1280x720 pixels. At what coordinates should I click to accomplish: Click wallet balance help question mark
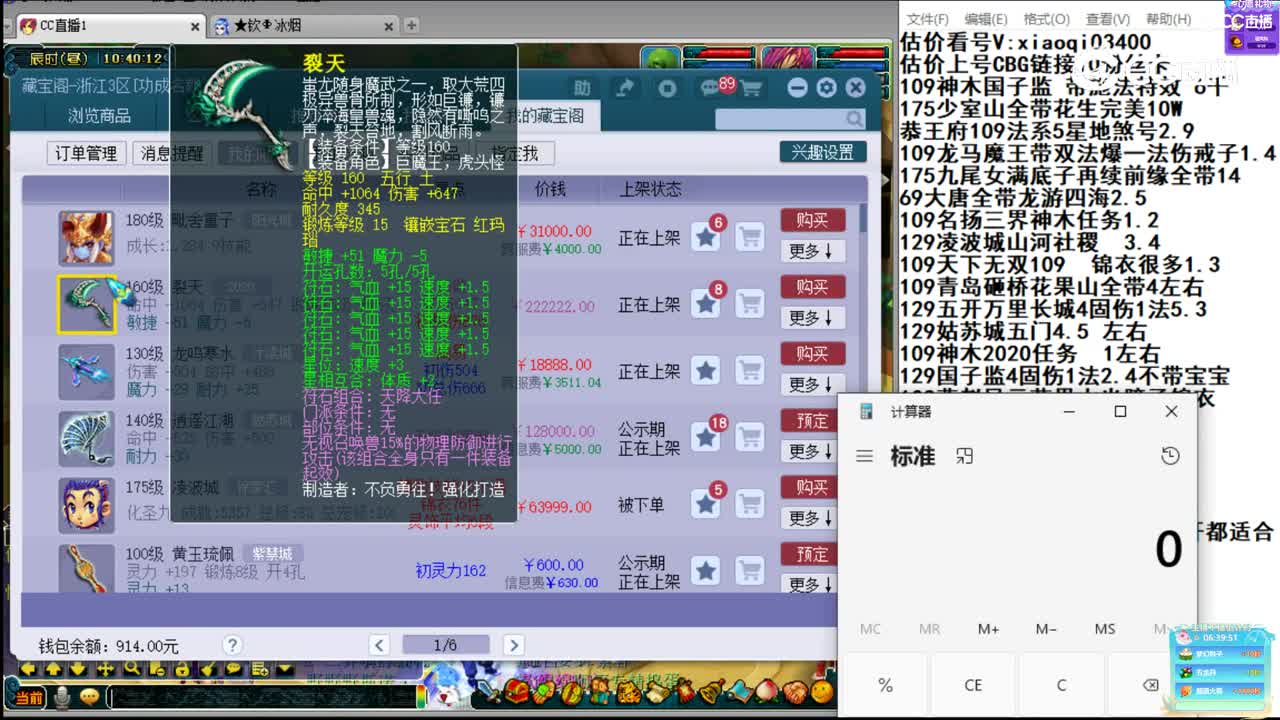click(232, 645)
